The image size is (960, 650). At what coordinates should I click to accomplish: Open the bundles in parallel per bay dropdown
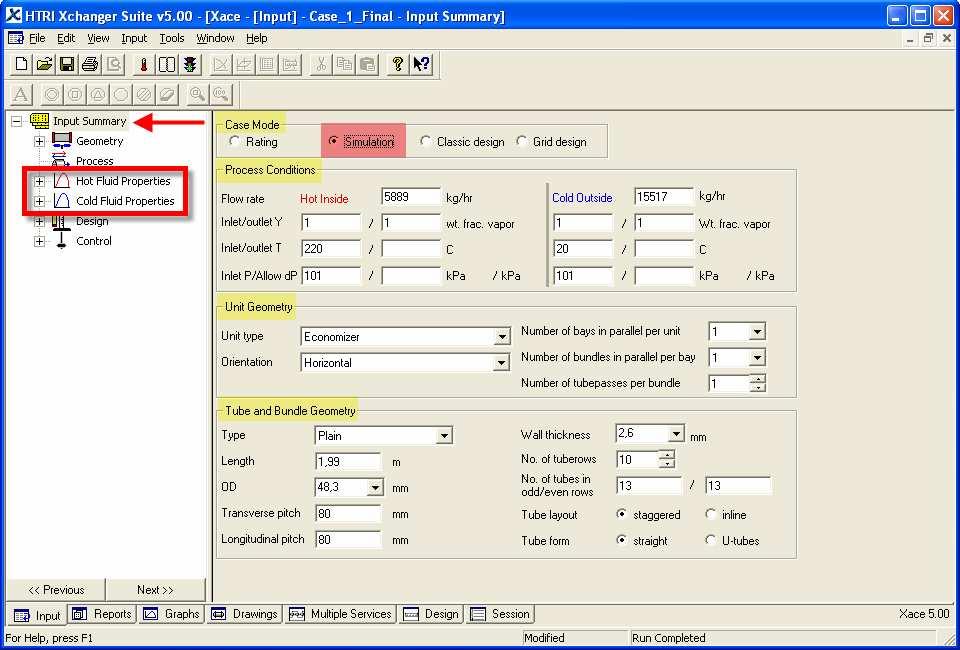coord(757,357)
